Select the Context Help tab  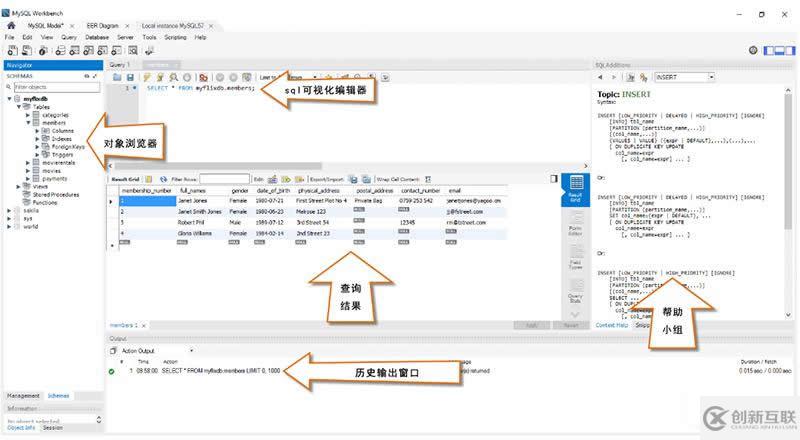(x=612, y=325)
